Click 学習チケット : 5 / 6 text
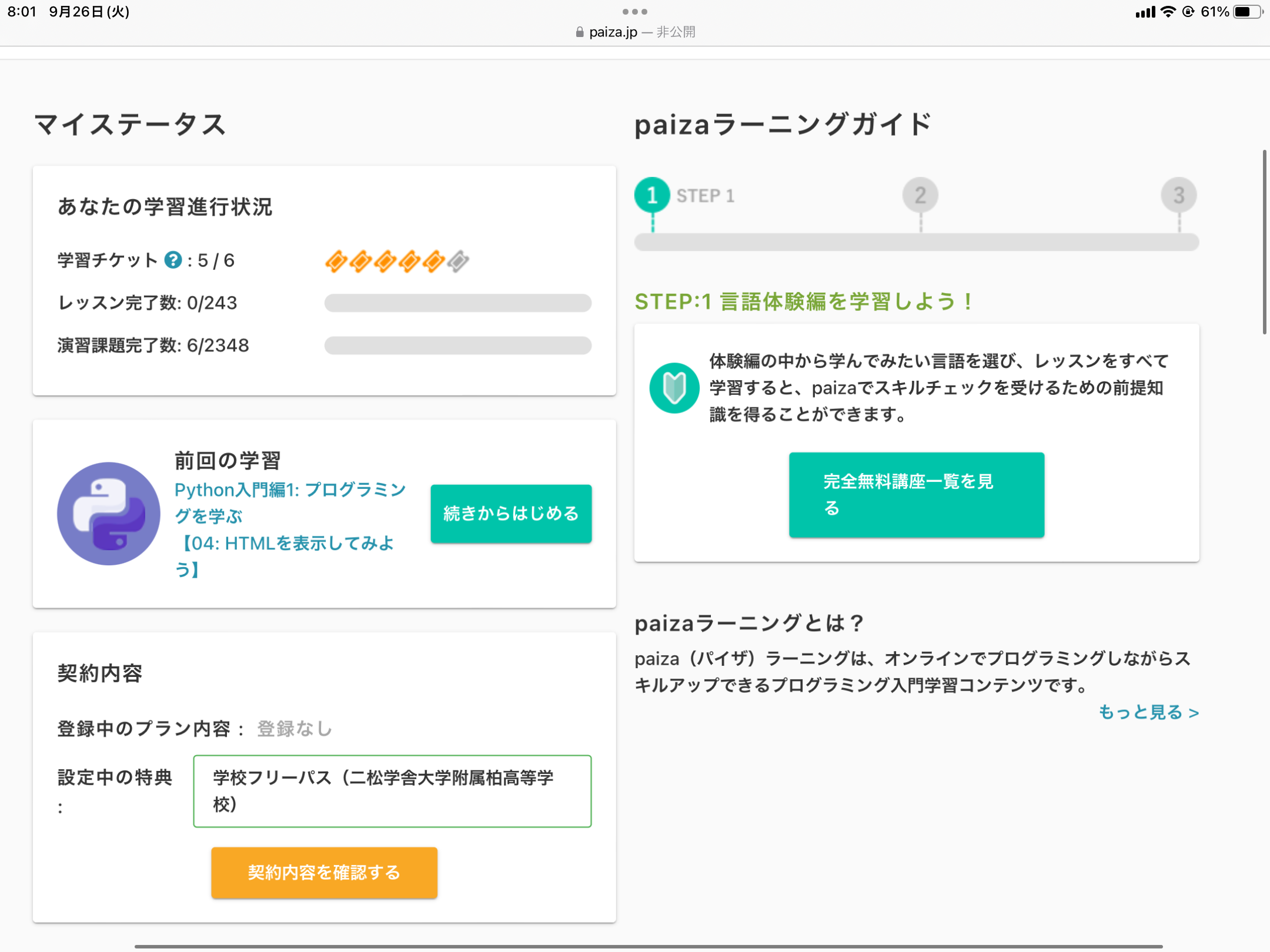 (x=146, y=260)
